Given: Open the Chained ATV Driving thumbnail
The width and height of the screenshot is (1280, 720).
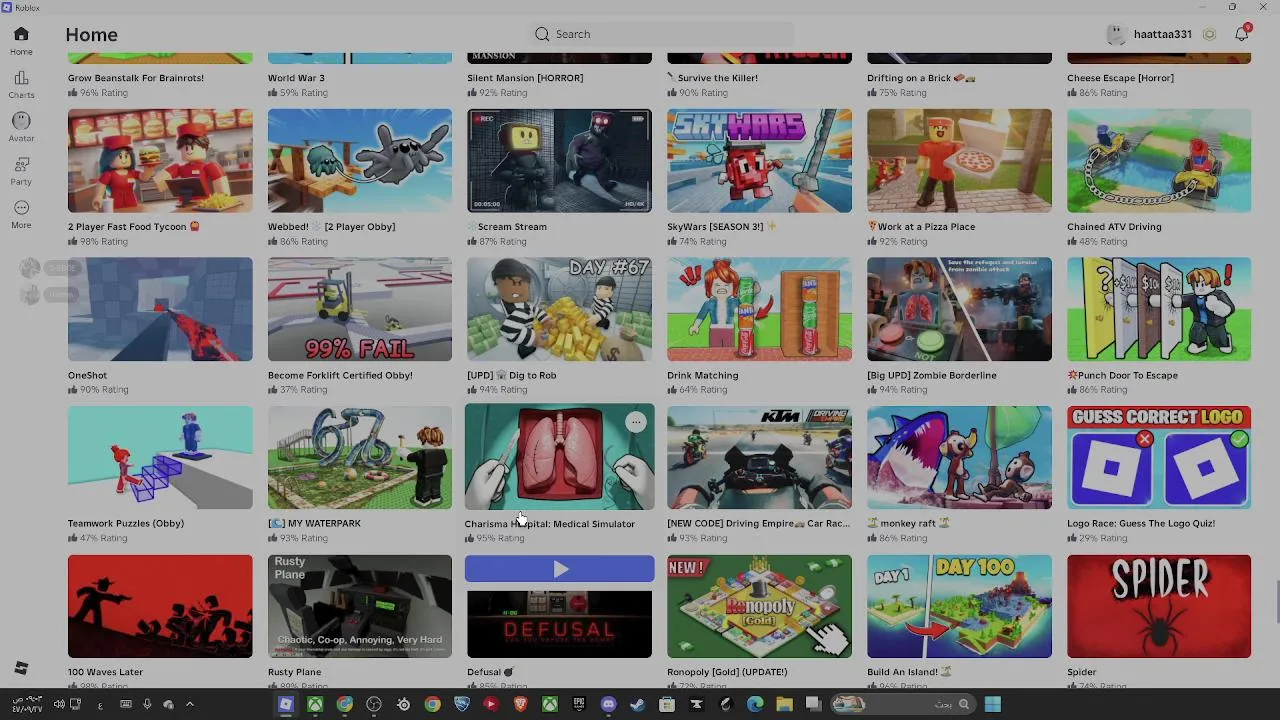Looking at the screenshot, I should [1159, 160].
